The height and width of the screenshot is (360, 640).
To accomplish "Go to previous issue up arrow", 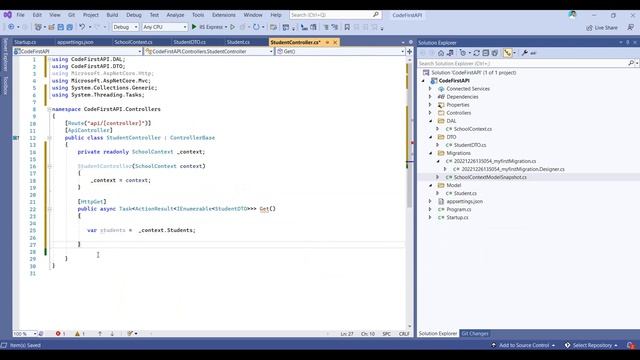I will coord(100,333).
